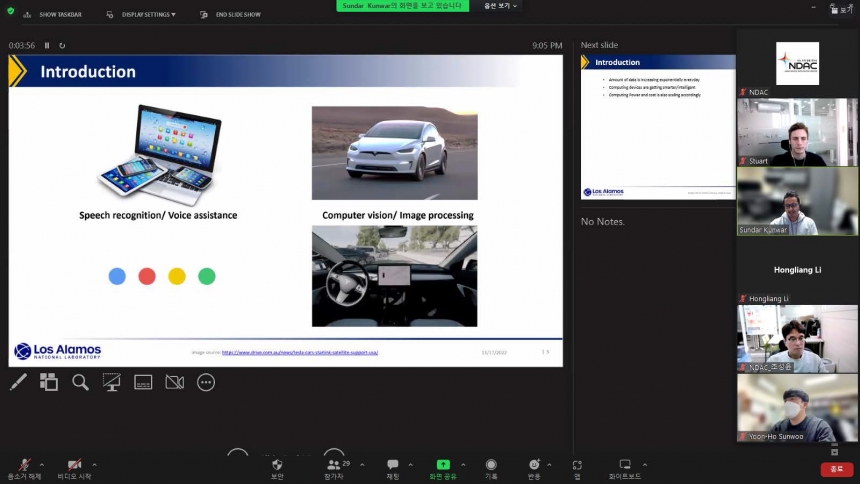Select Yoon-Ho Sunwoo's video tile
The height and width of the screenshot is (484, 860).
coord(797,408)
